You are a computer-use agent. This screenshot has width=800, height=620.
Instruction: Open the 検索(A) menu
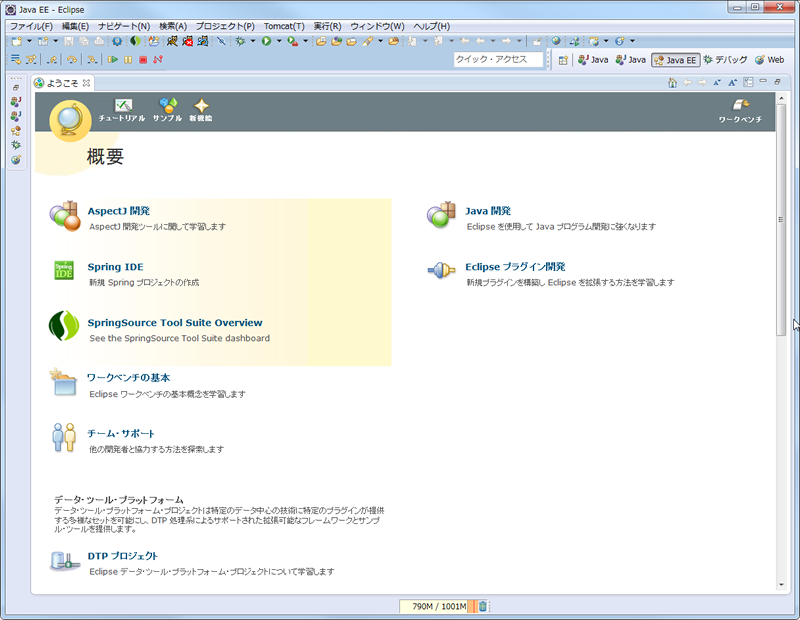(x=173, y=26)
